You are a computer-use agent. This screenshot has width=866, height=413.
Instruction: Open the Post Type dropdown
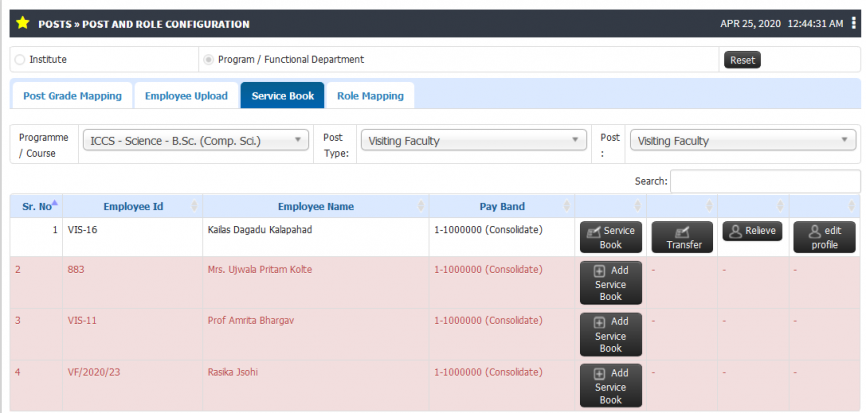pos(473,141)
